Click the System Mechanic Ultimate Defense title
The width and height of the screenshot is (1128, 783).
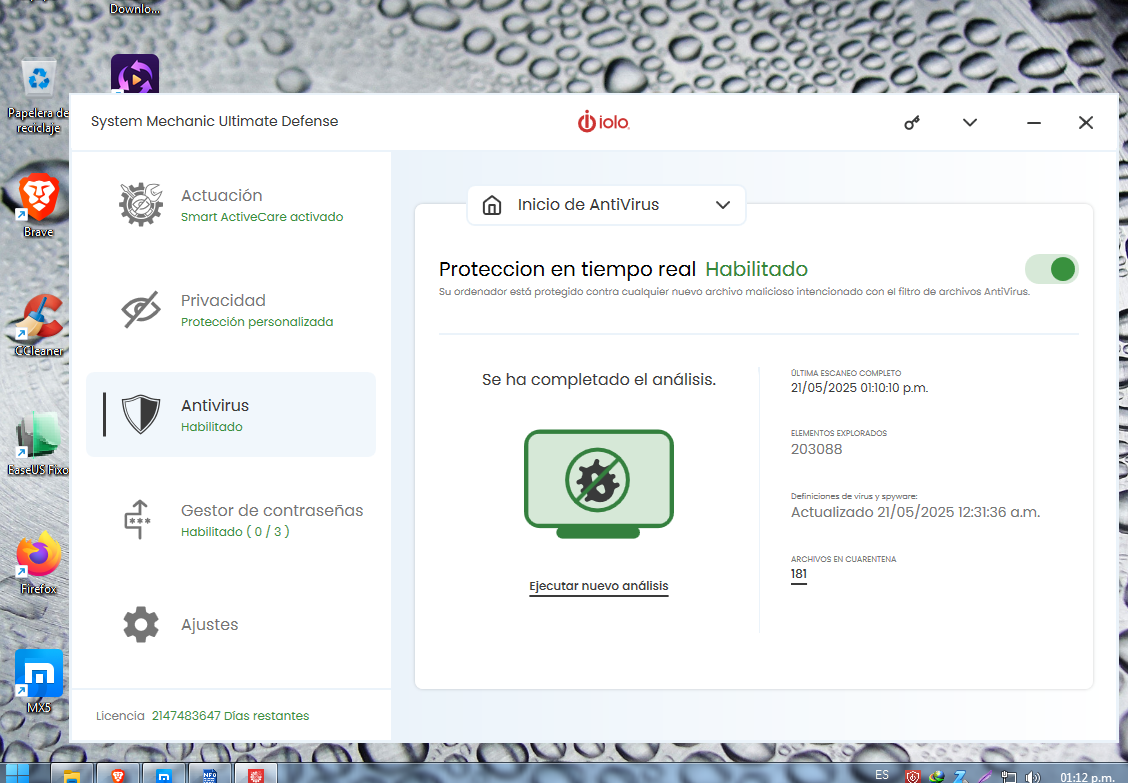(x=214, y=121)
